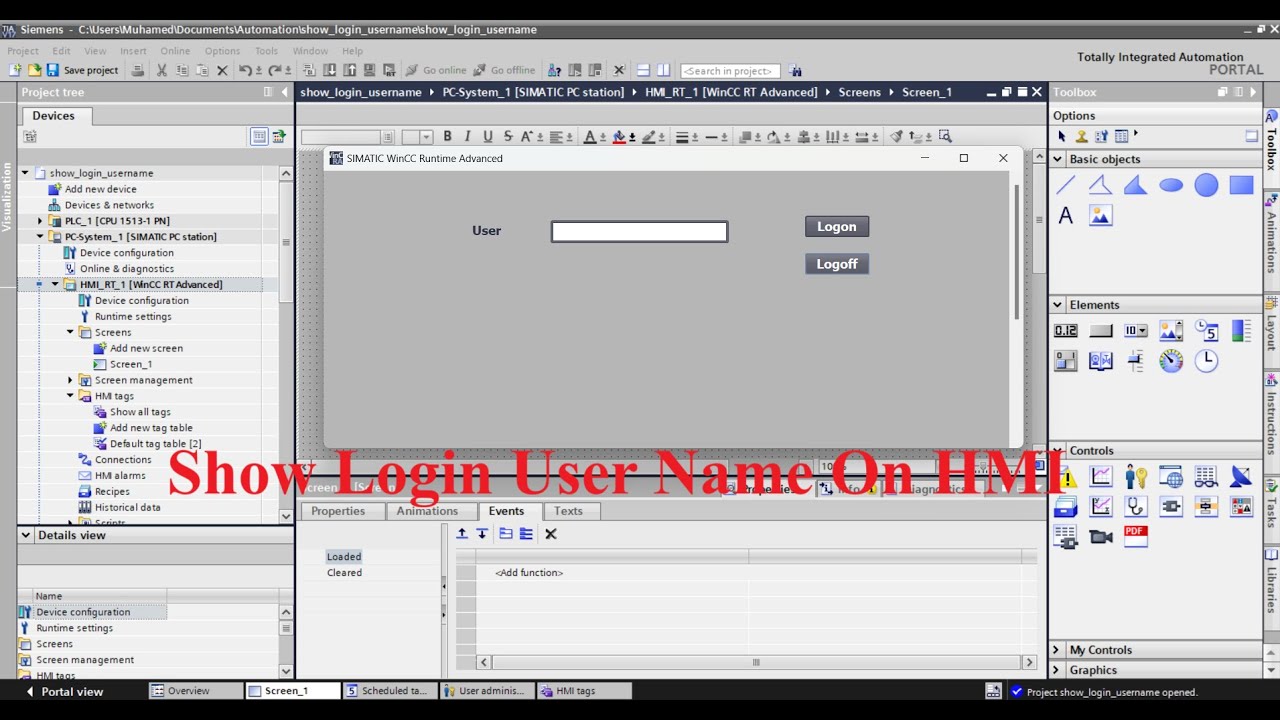1280x720 pixels.
Task: Select the HTML browser control
Action: tap(1171, 477)
